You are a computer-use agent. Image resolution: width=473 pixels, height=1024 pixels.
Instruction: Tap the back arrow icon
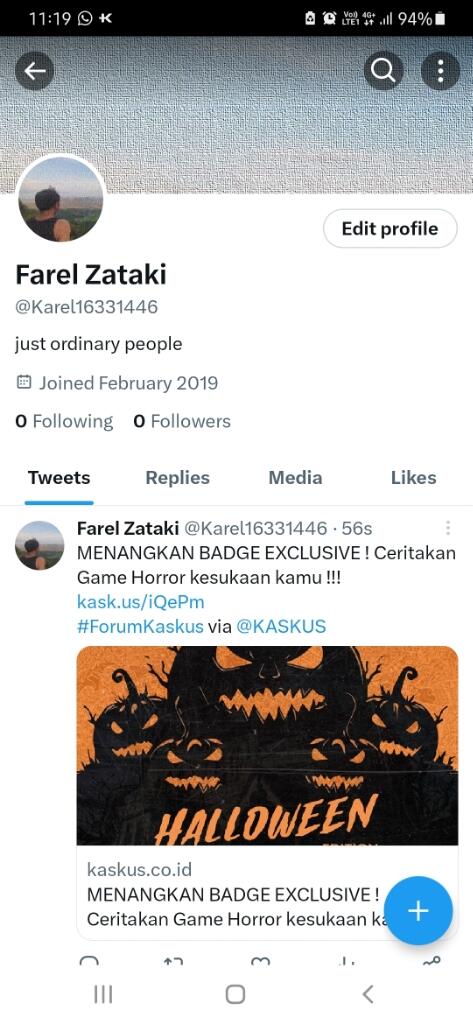click(35, 70)
